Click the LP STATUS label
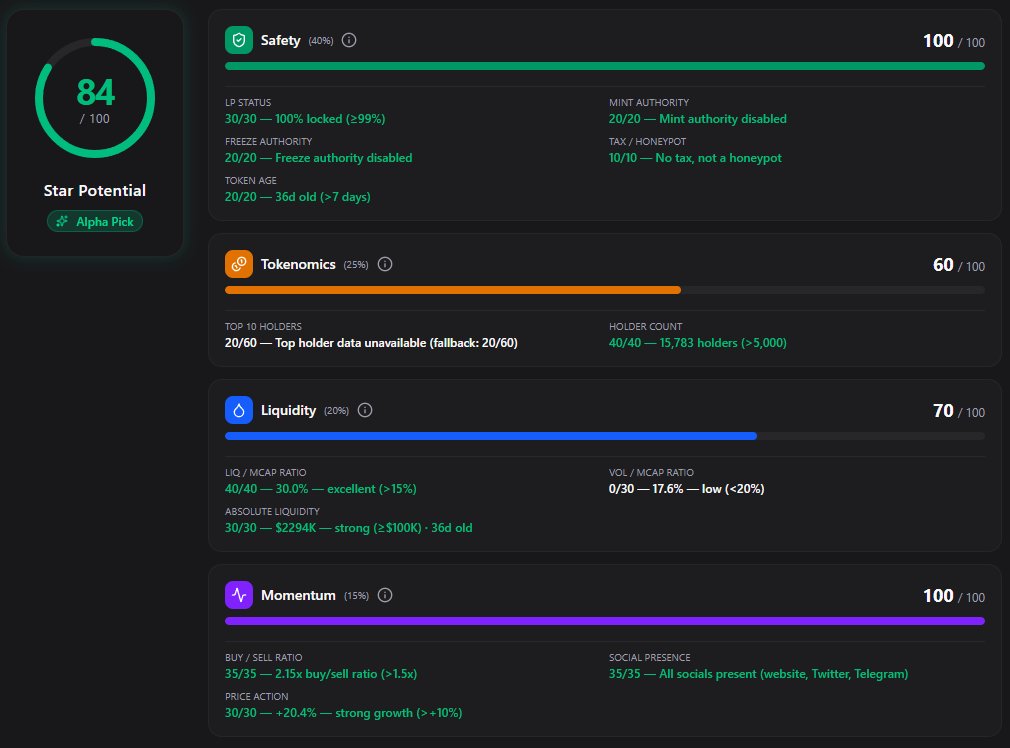 248,102
